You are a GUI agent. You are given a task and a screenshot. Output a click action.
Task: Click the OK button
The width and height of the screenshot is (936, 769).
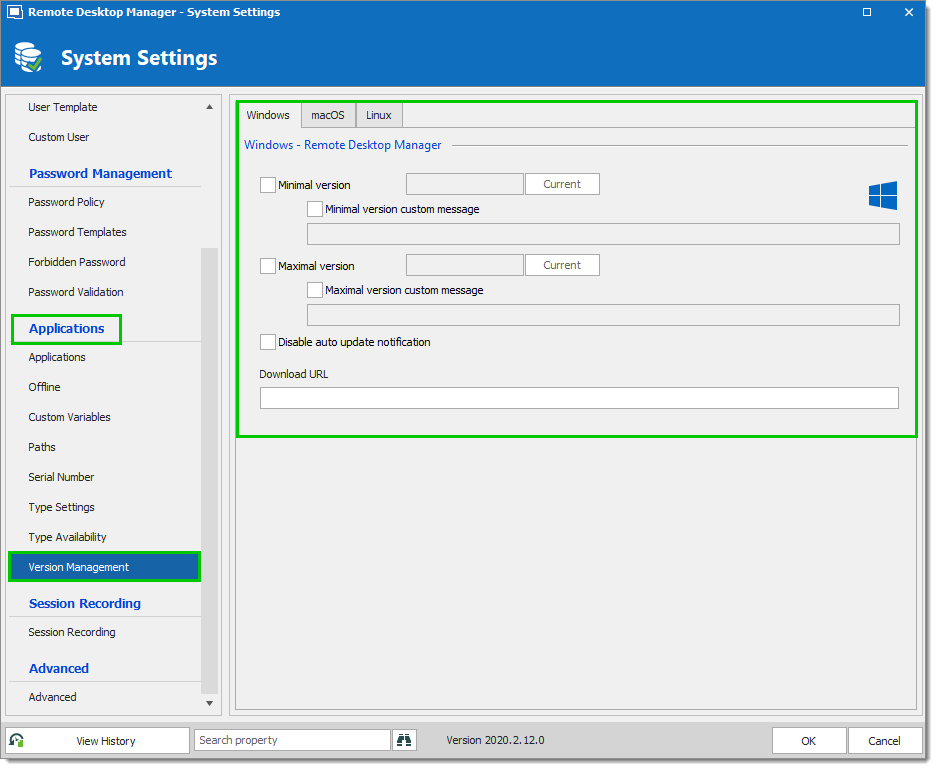tap(809, 740)
